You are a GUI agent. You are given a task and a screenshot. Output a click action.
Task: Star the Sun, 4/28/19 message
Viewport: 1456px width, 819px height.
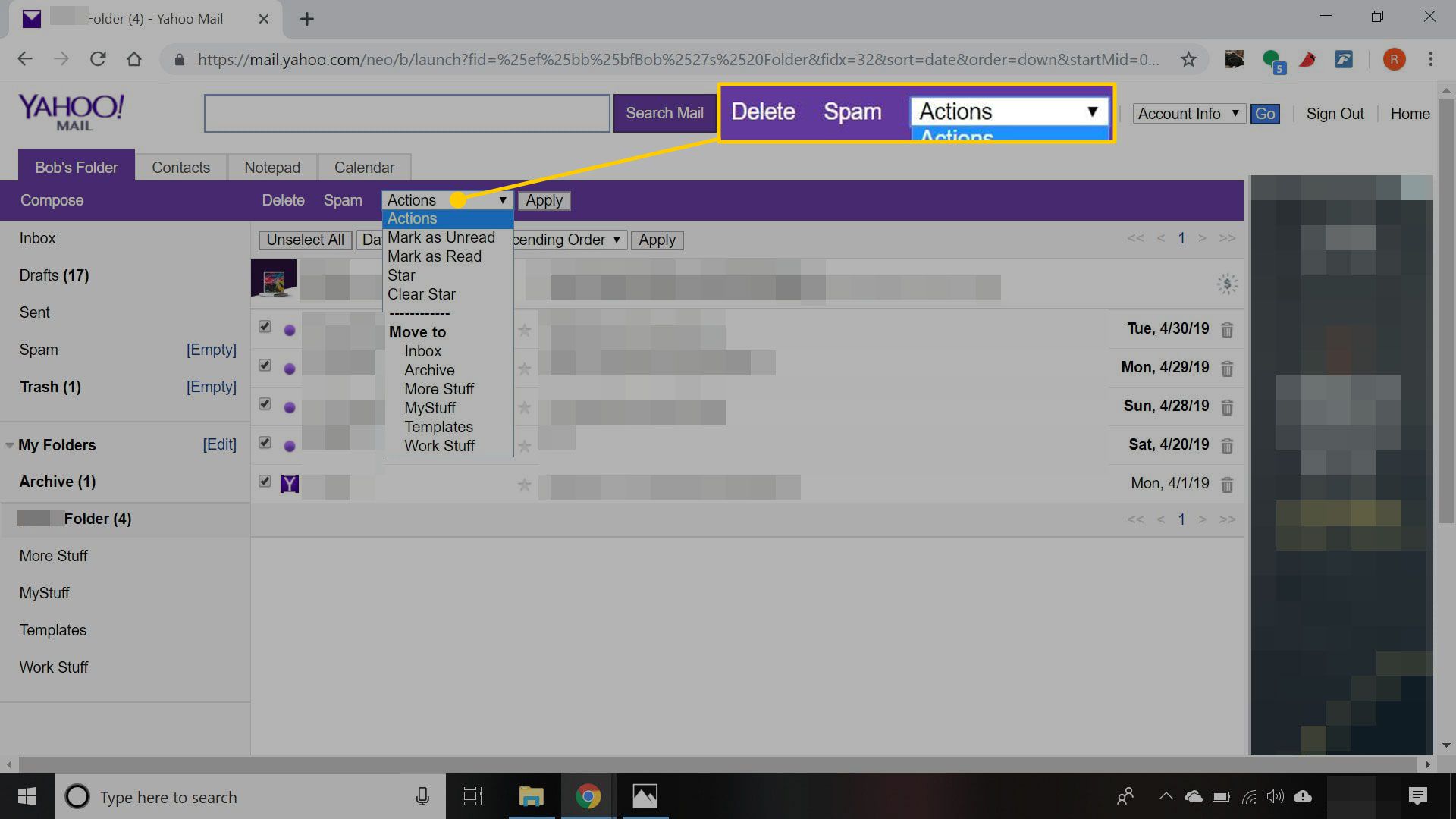coord(524,407)
